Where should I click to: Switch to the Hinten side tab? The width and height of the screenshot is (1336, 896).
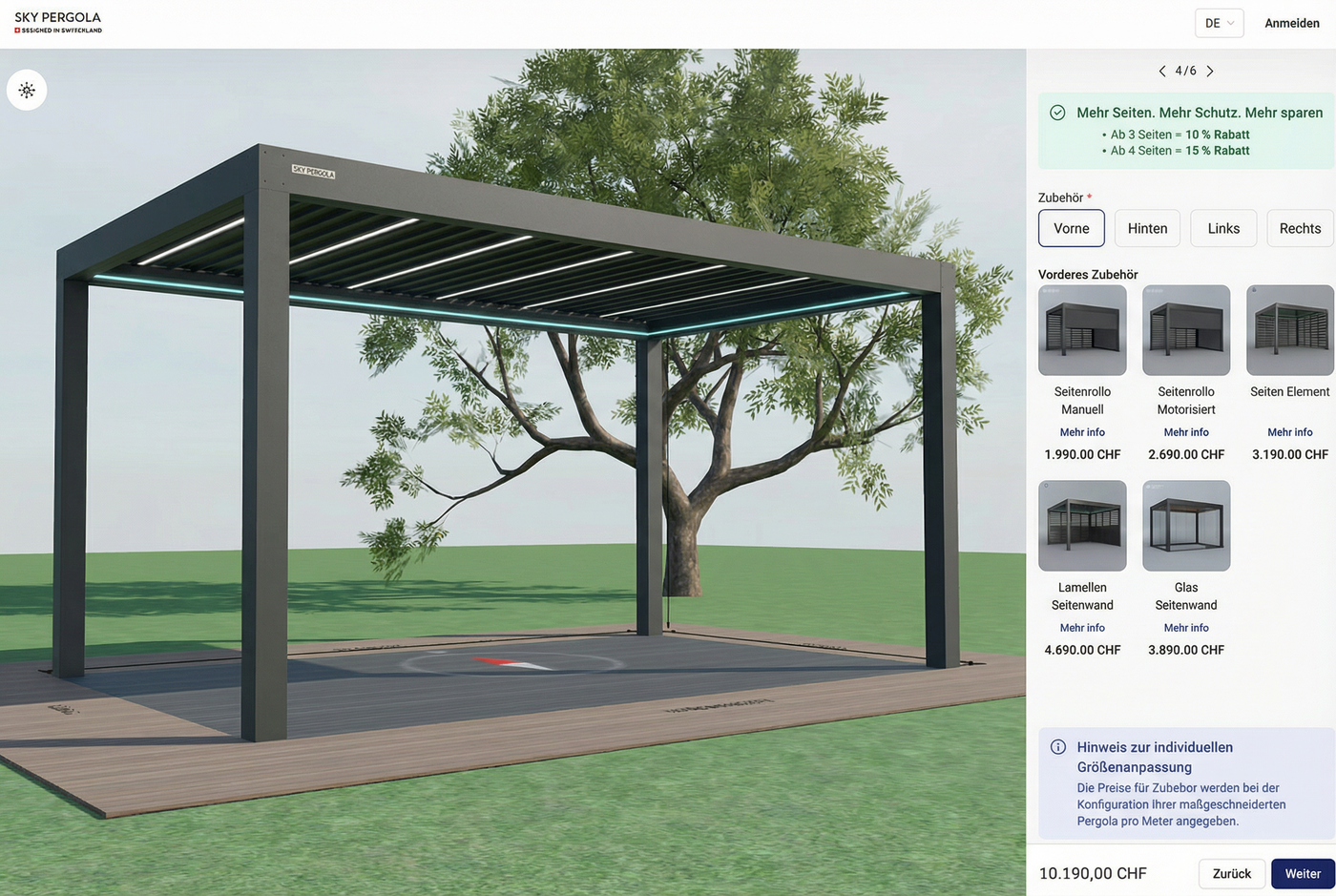[1147, 229]
